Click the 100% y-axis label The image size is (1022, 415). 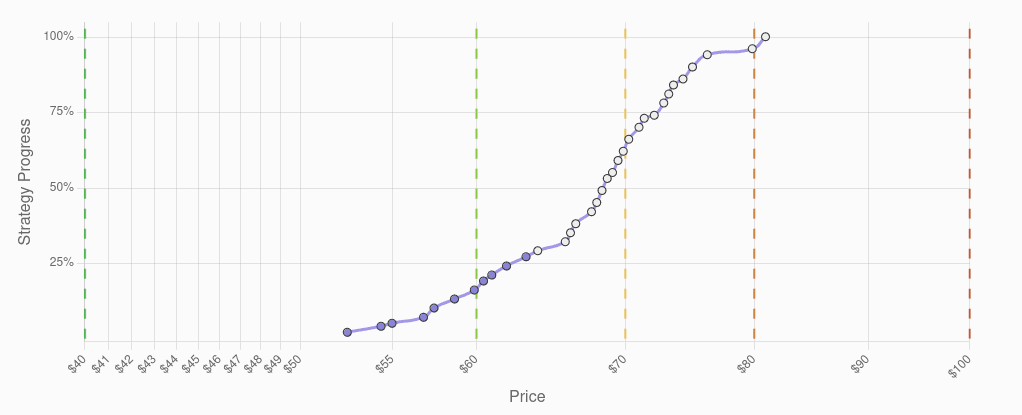click(58, 37)
